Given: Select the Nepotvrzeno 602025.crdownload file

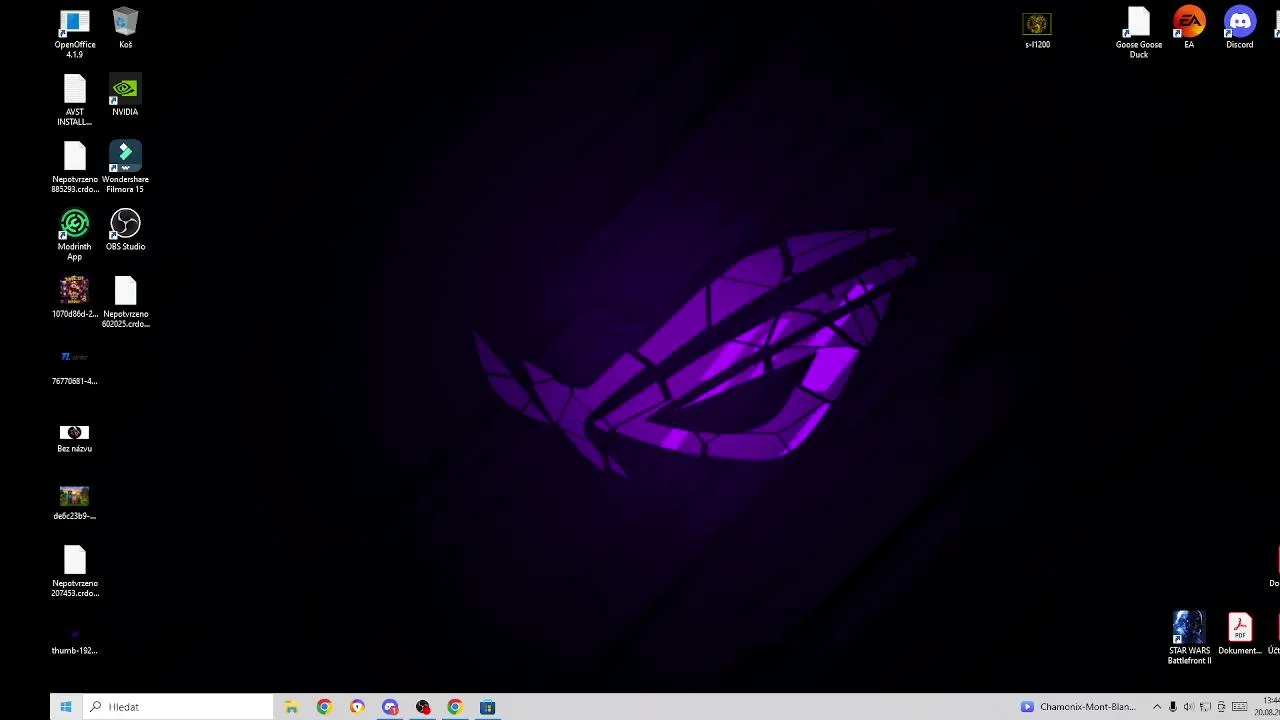Looking at the screenshot, I should click(125, 302).
